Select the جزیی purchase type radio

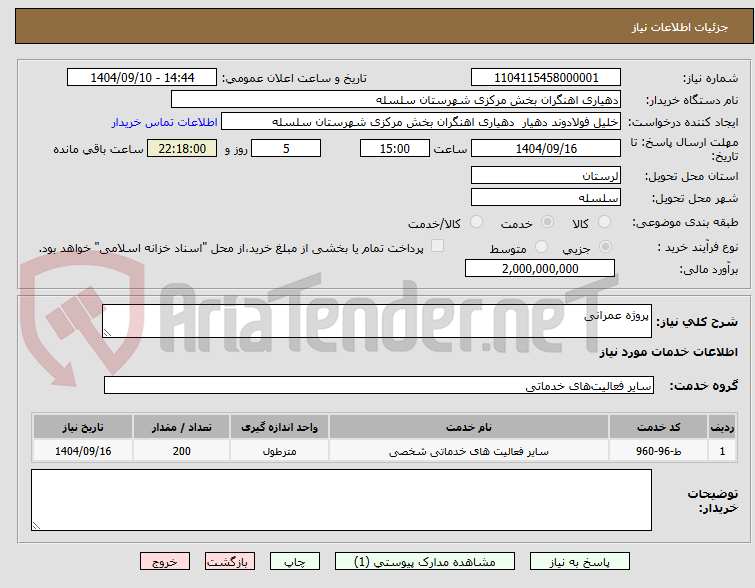tap(605, 247)
